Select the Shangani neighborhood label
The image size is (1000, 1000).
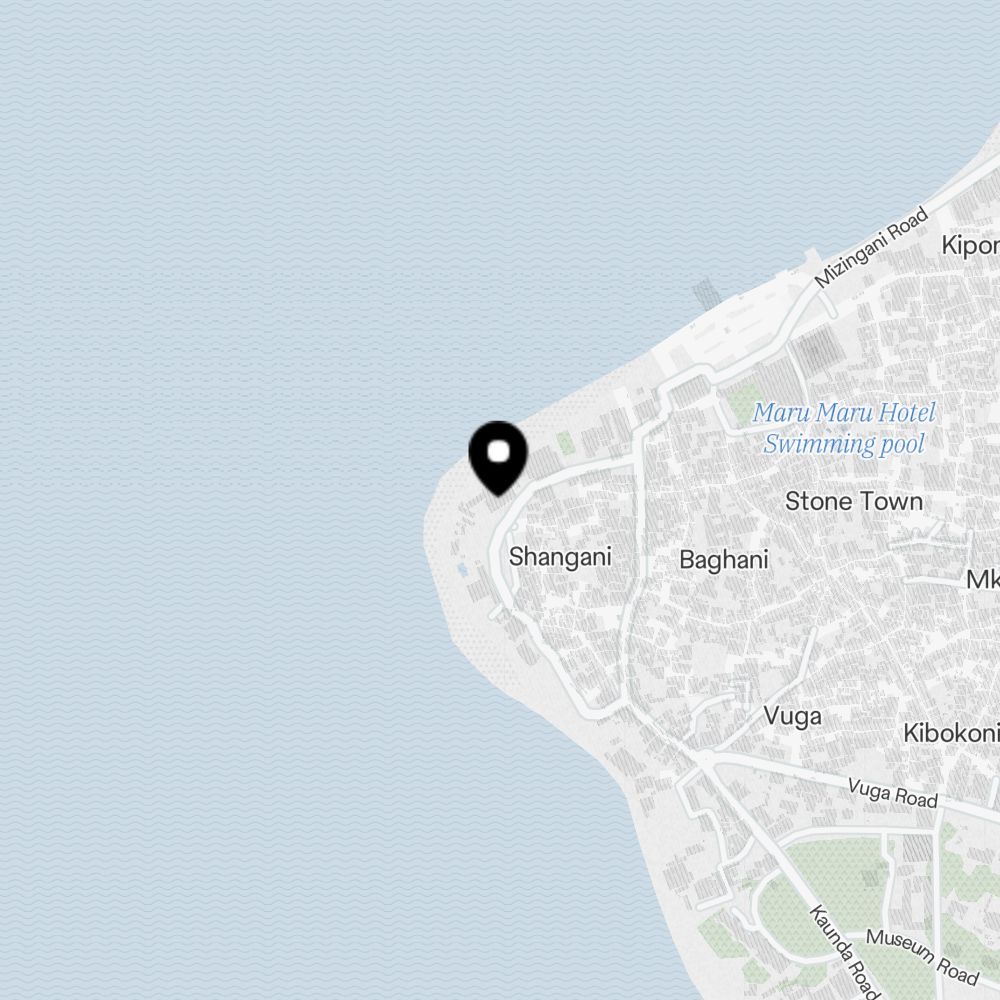tap(560, 557)
